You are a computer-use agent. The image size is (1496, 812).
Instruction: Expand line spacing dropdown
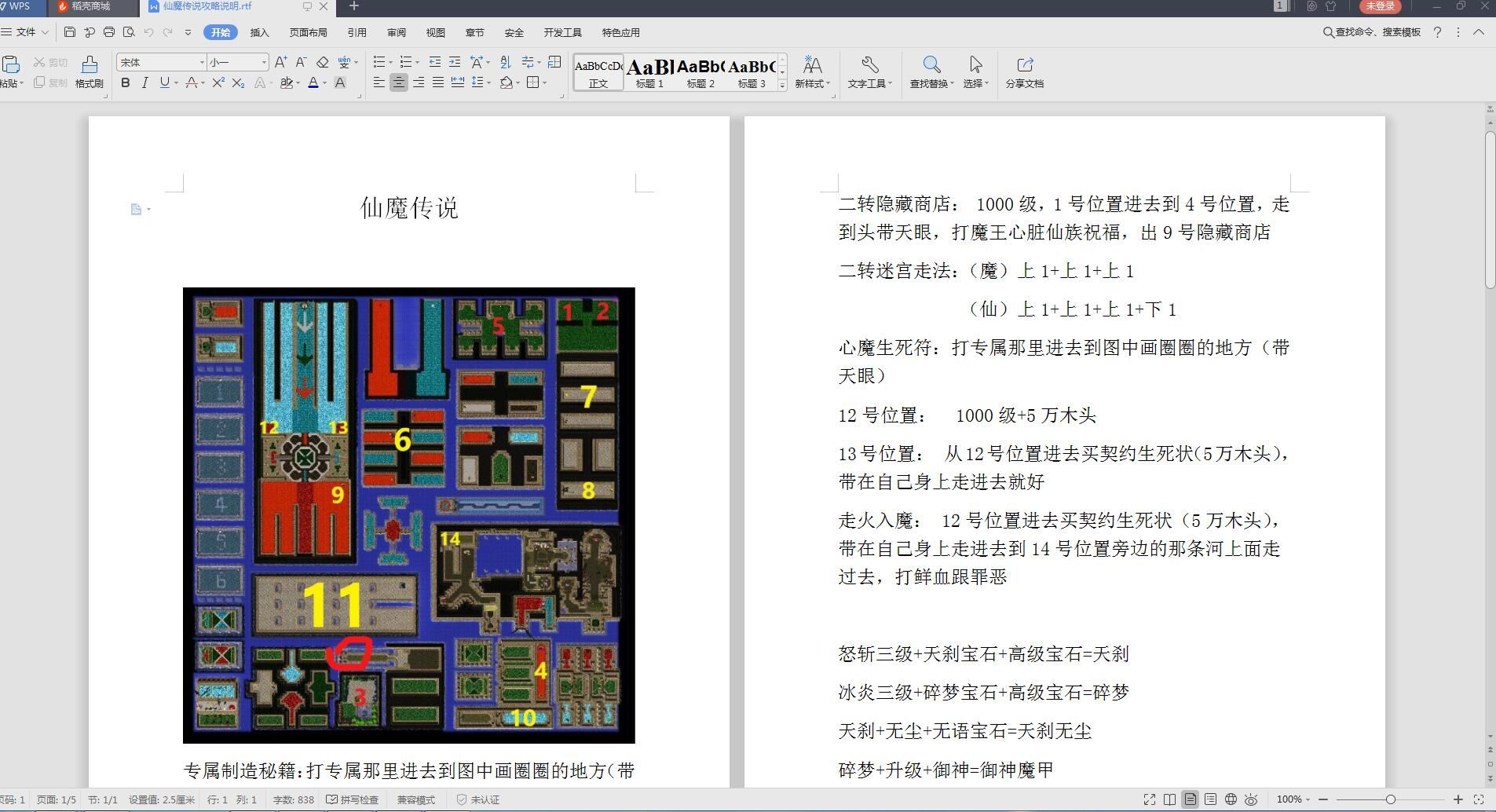[x=488, y=82]
